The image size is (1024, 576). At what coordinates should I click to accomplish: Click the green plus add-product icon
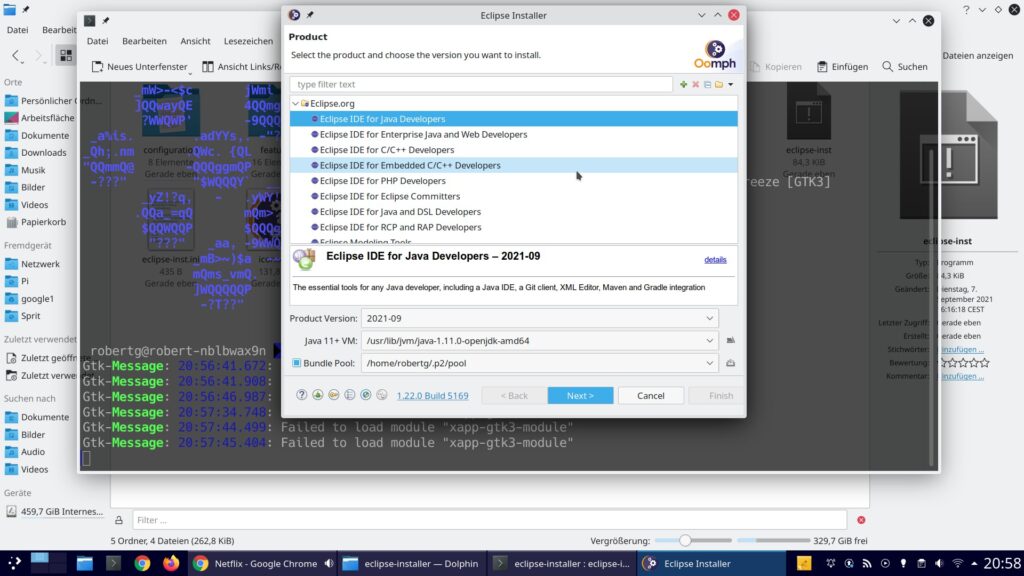pyautogui.click(x=683, y=84)
